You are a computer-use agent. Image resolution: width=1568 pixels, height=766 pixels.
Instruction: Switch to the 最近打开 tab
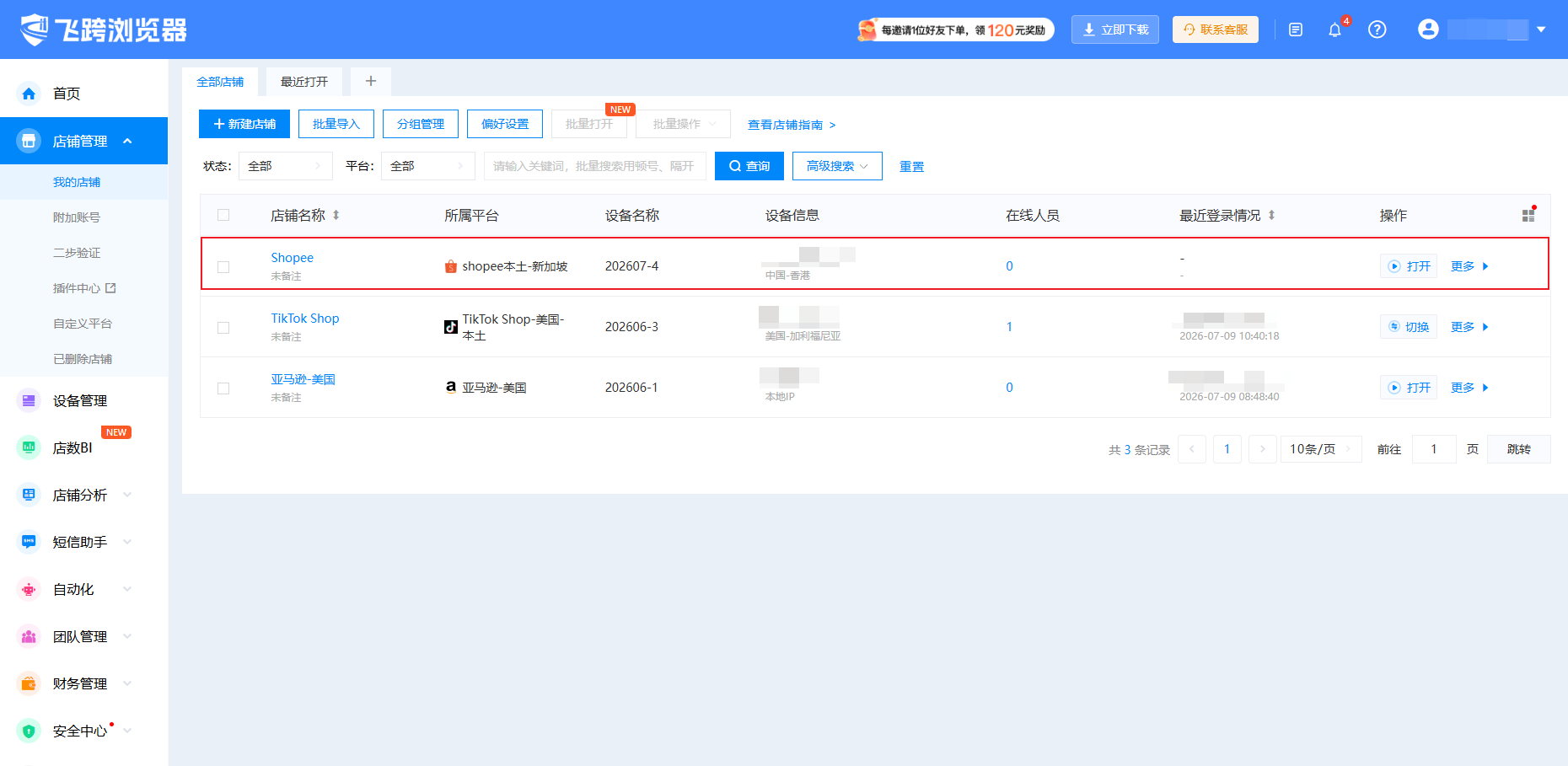(304, 82)
